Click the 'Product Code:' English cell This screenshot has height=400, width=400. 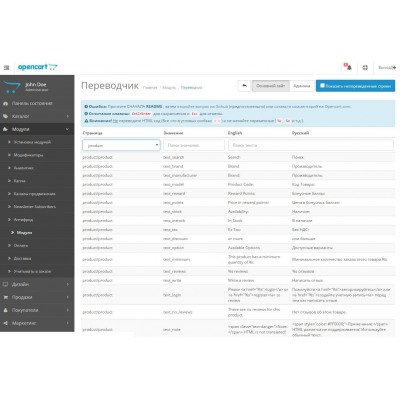tap(241, 184)
